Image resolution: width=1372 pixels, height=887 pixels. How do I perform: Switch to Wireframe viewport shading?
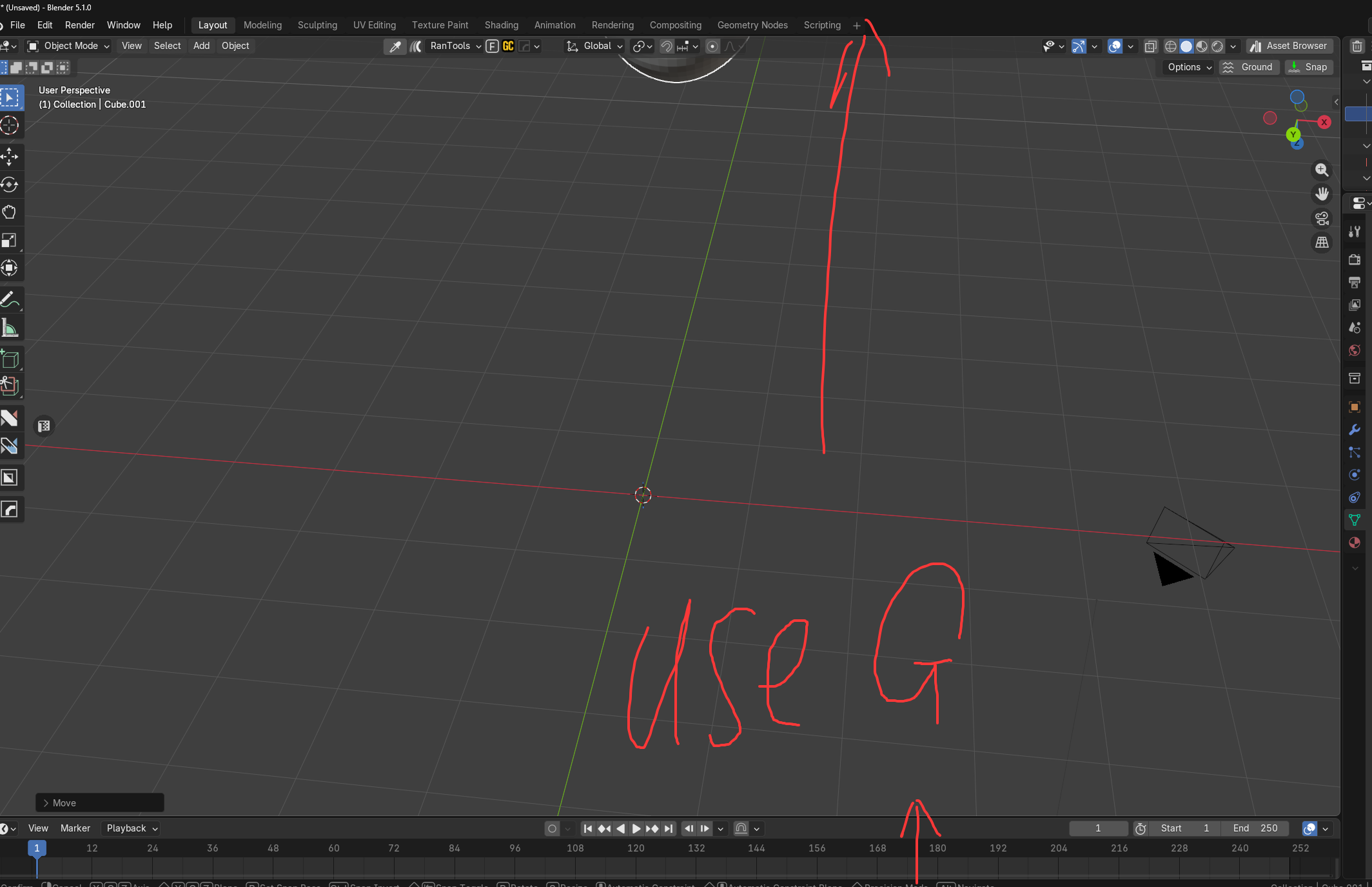(x=1171, y=46)
